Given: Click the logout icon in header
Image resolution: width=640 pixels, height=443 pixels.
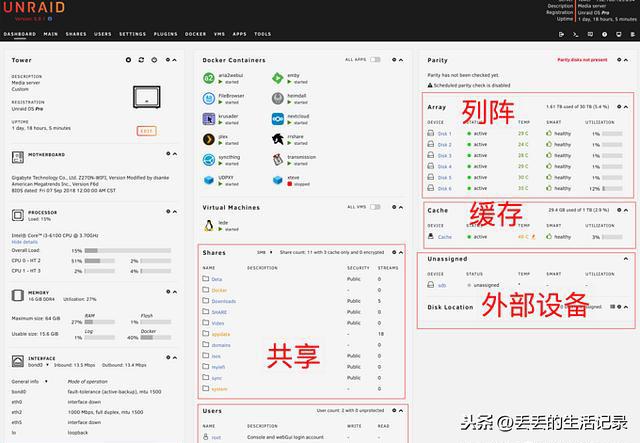Looking at the screenshot, I should click(x=561, y=34).
